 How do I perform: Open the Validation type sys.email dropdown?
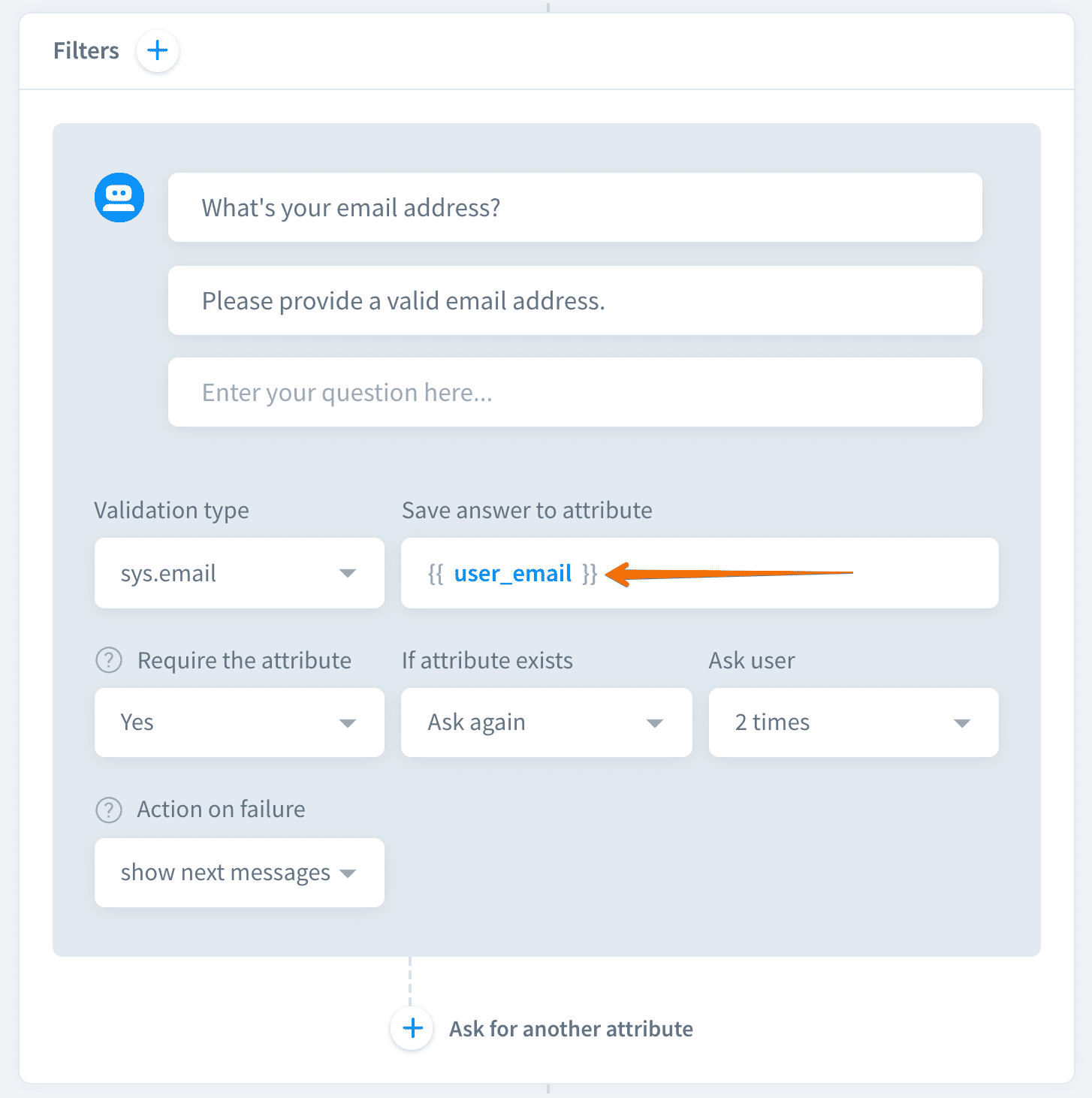click(239, 573)
